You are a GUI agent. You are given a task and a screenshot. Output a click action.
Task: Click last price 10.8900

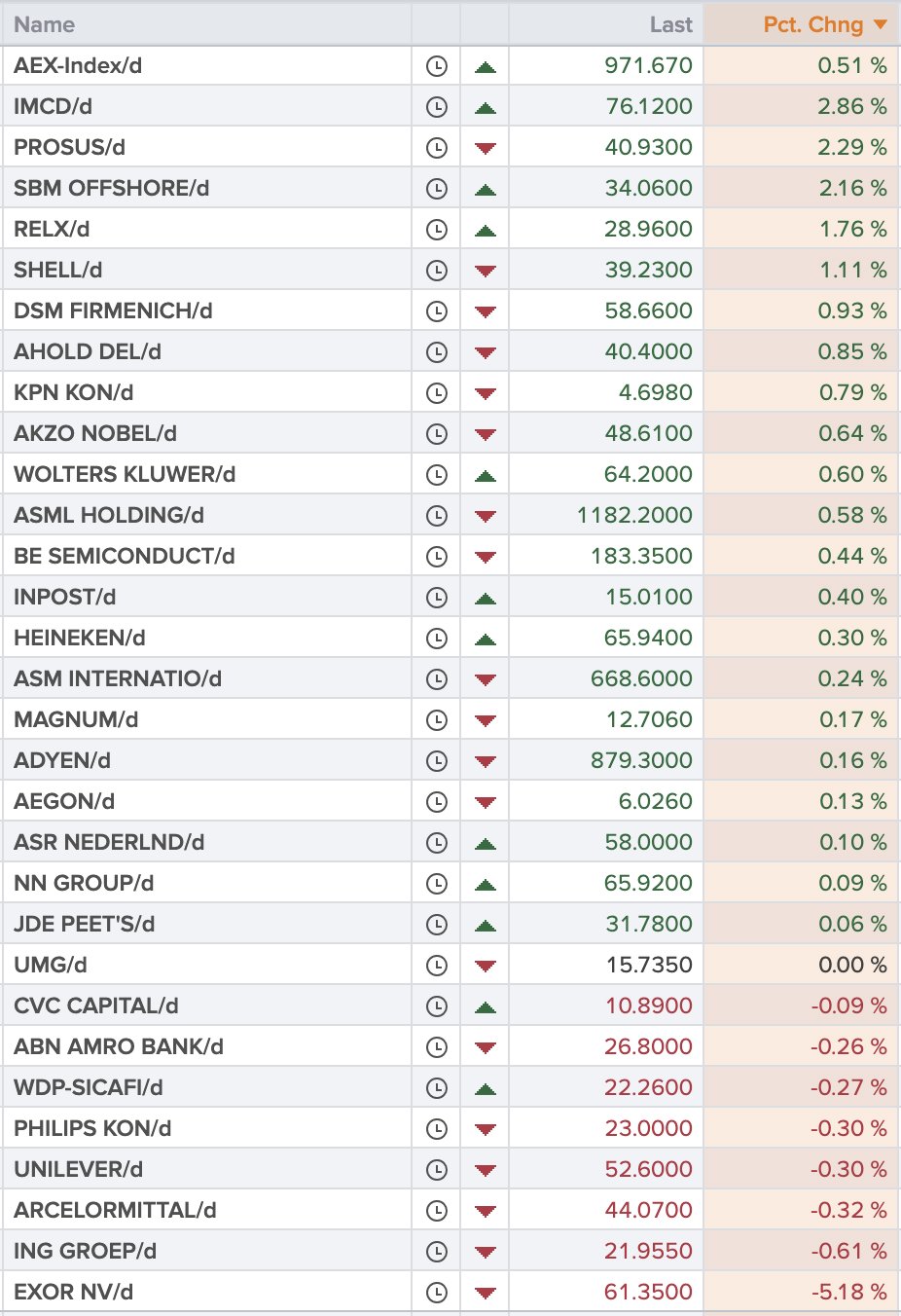pos(649,1006)
